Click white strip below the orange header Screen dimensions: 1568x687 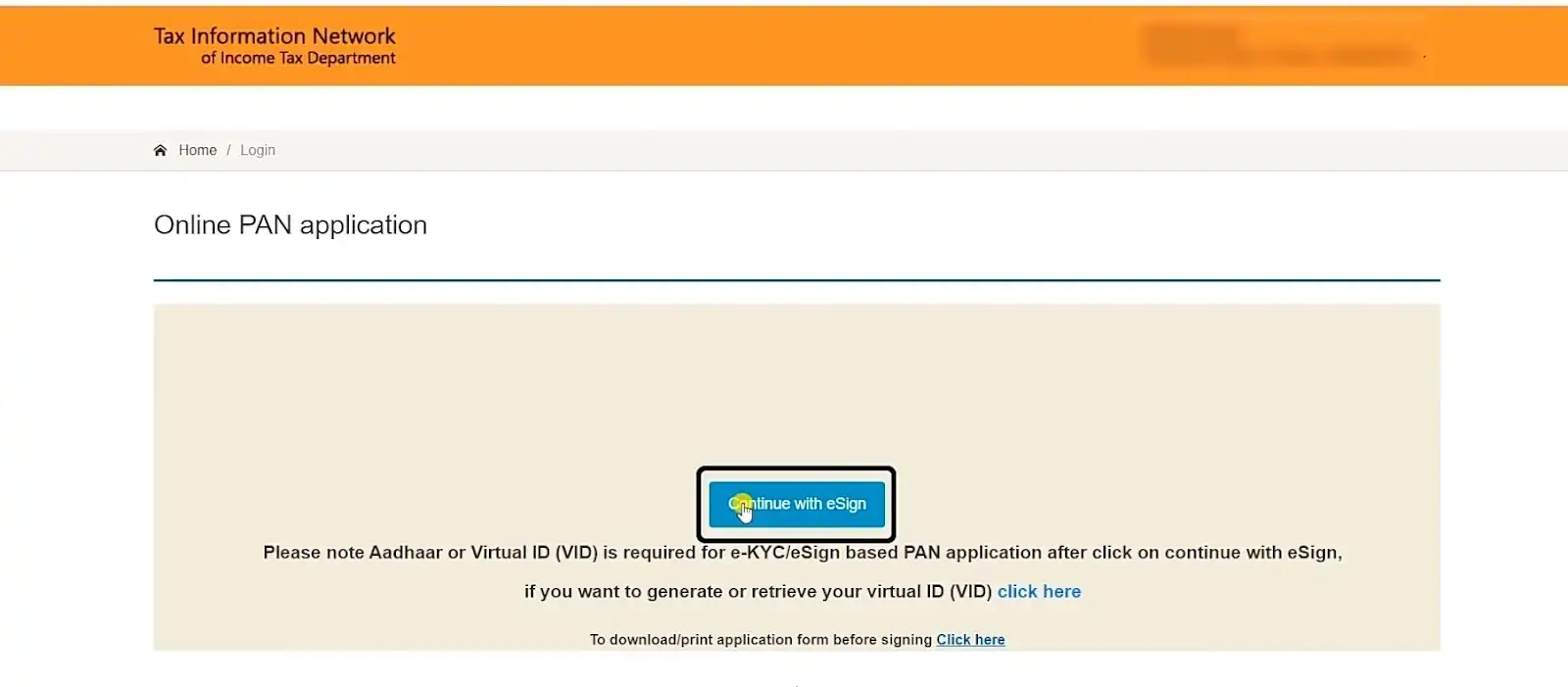point(784,108)
